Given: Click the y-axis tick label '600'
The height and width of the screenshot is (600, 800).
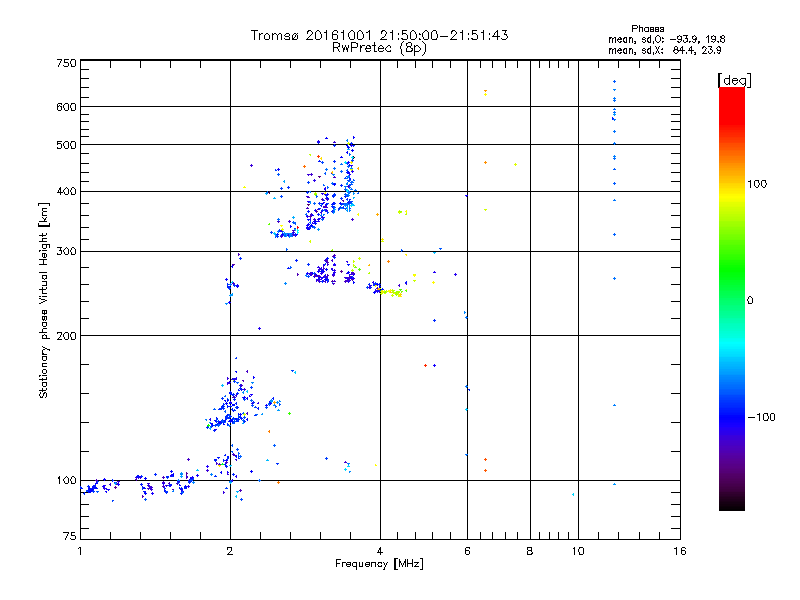Looking at the screenshot, I should tap(66, 107).
